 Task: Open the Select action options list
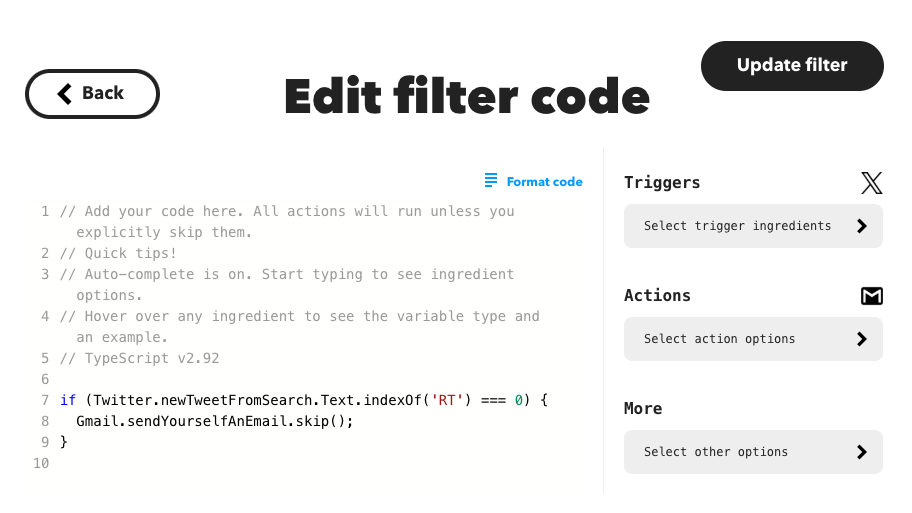point(720,339)
